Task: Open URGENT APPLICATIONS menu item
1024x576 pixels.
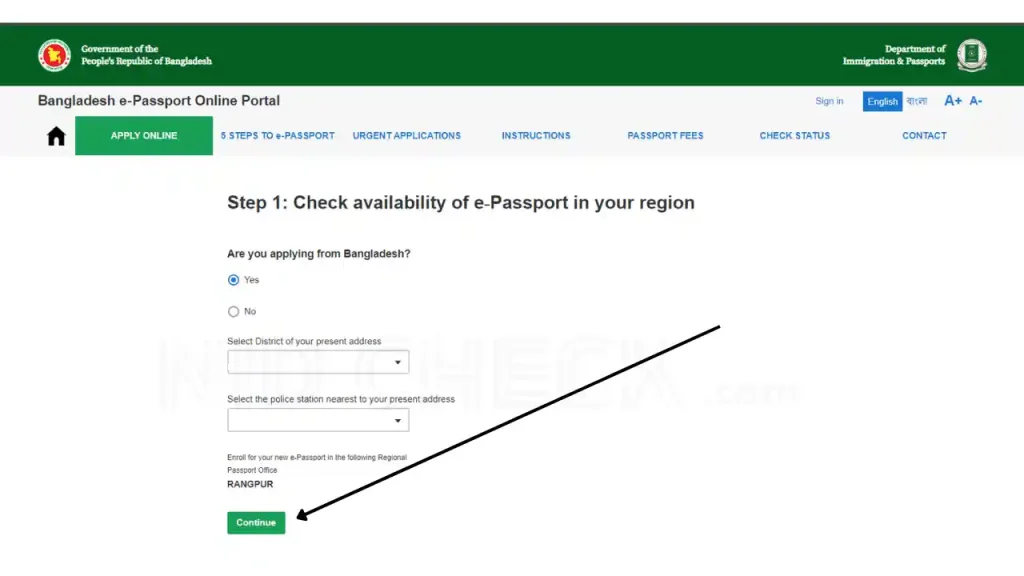Action: (407, 136)
